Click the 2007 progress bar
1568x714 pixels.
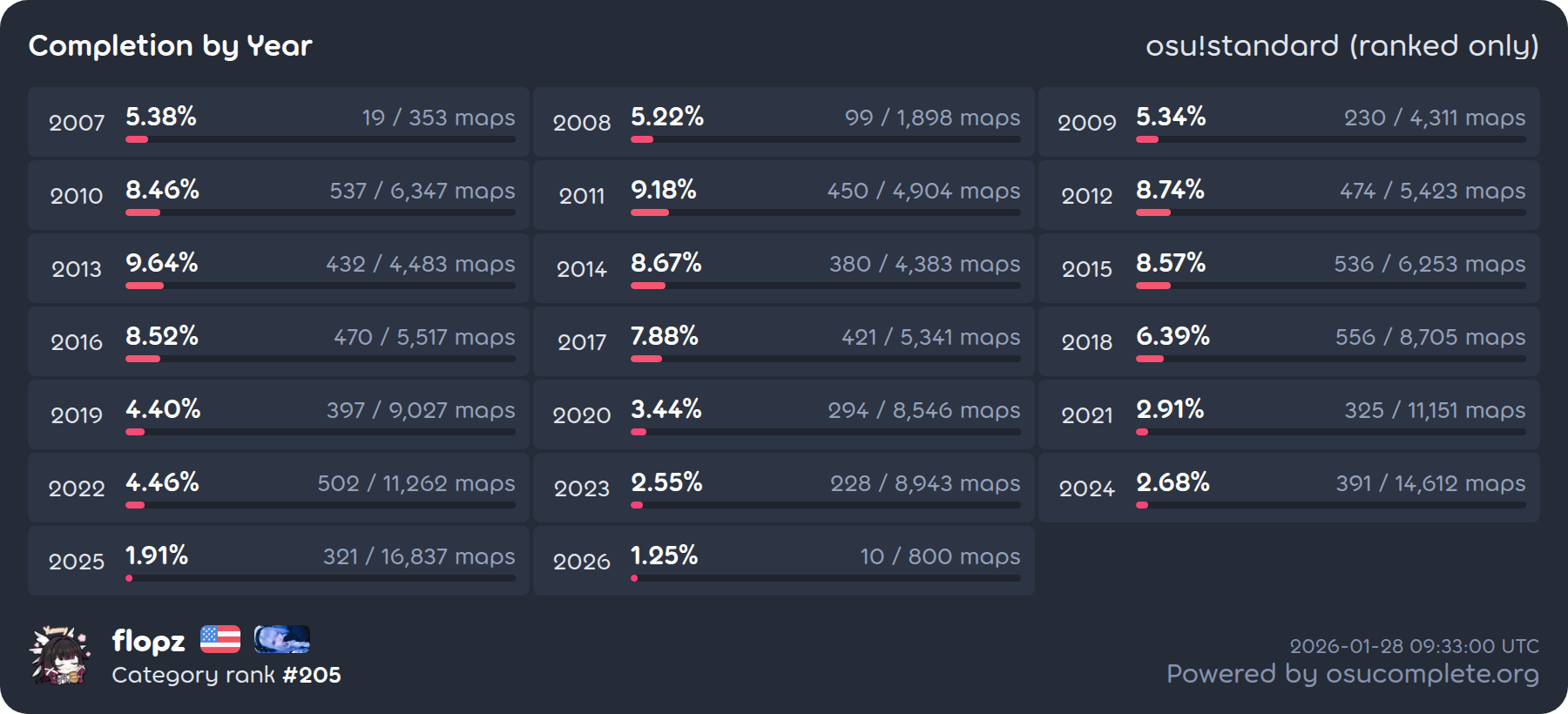point(320,139)
